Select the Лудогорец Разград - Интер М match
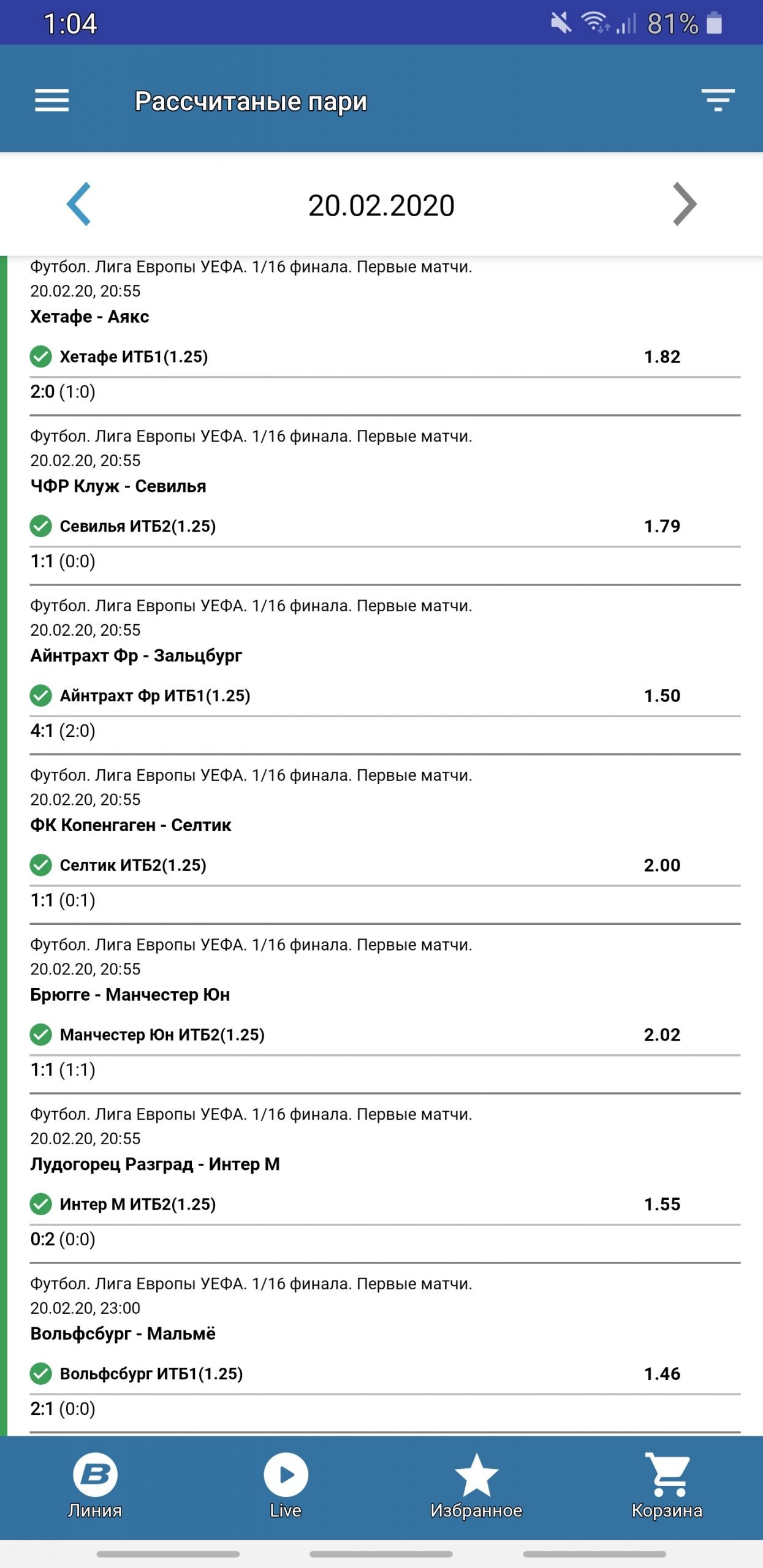This screenshot has width=763, height=1568. 155,1164
